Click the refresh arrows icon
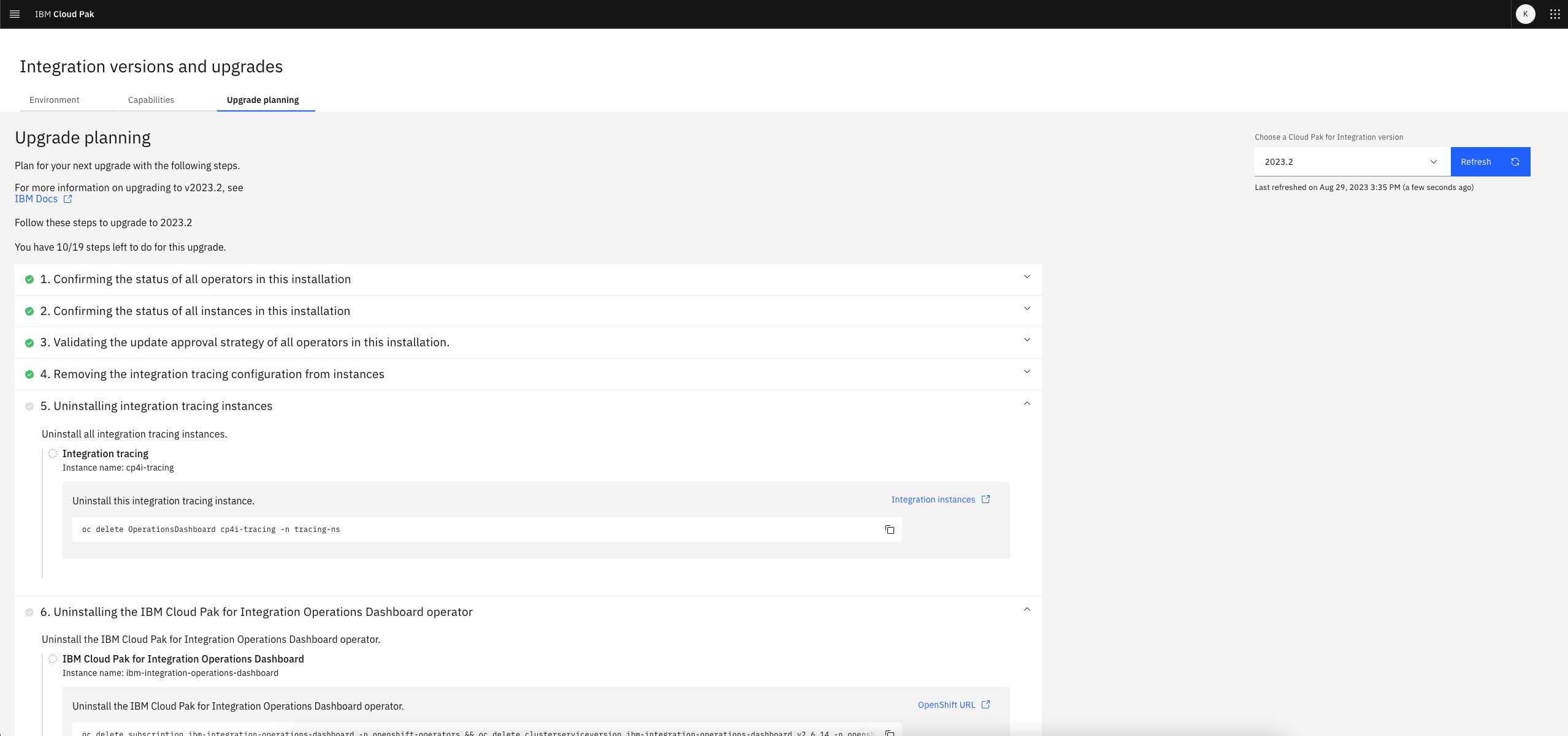 coord(1515,162)
